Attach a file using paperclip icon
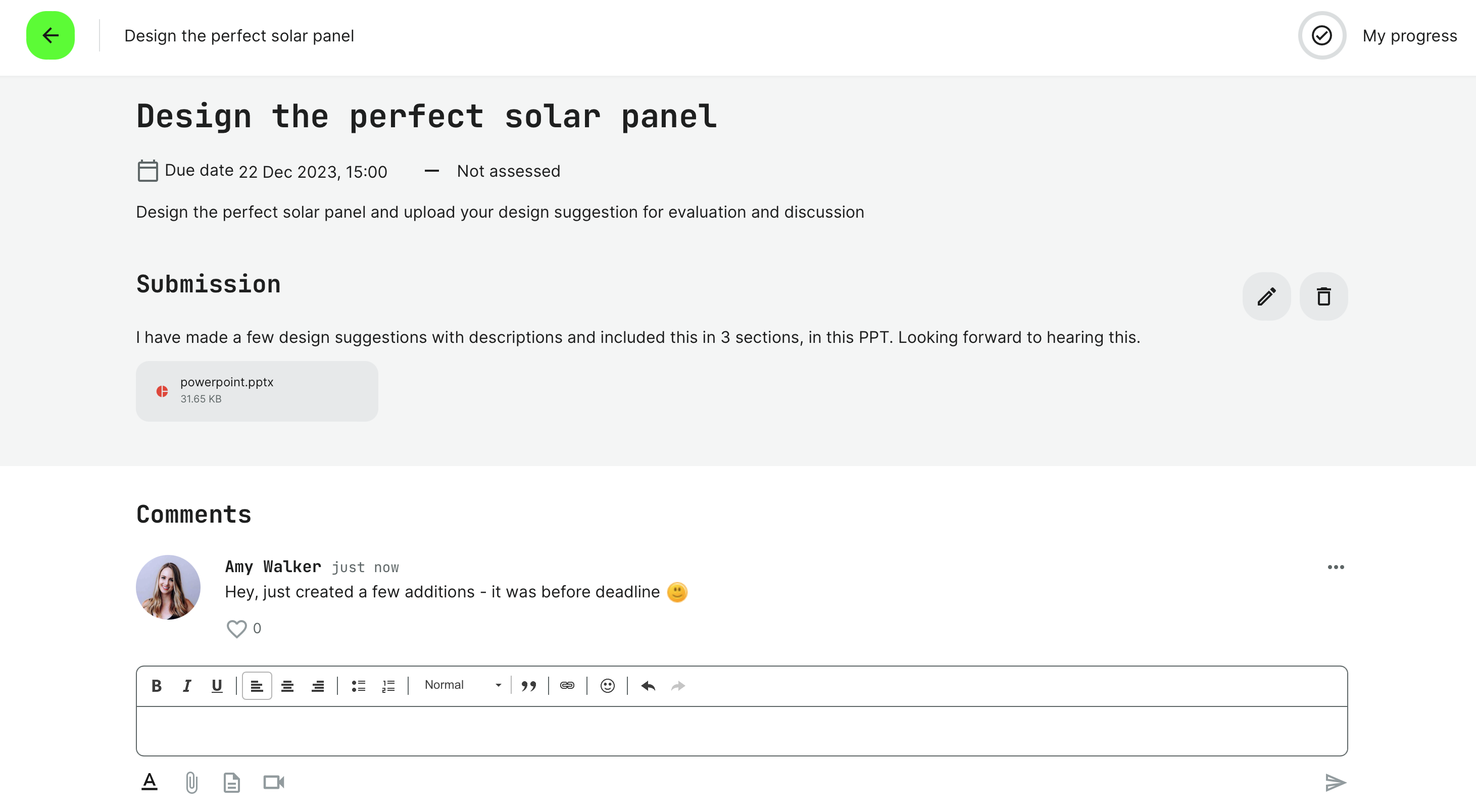 191,782
